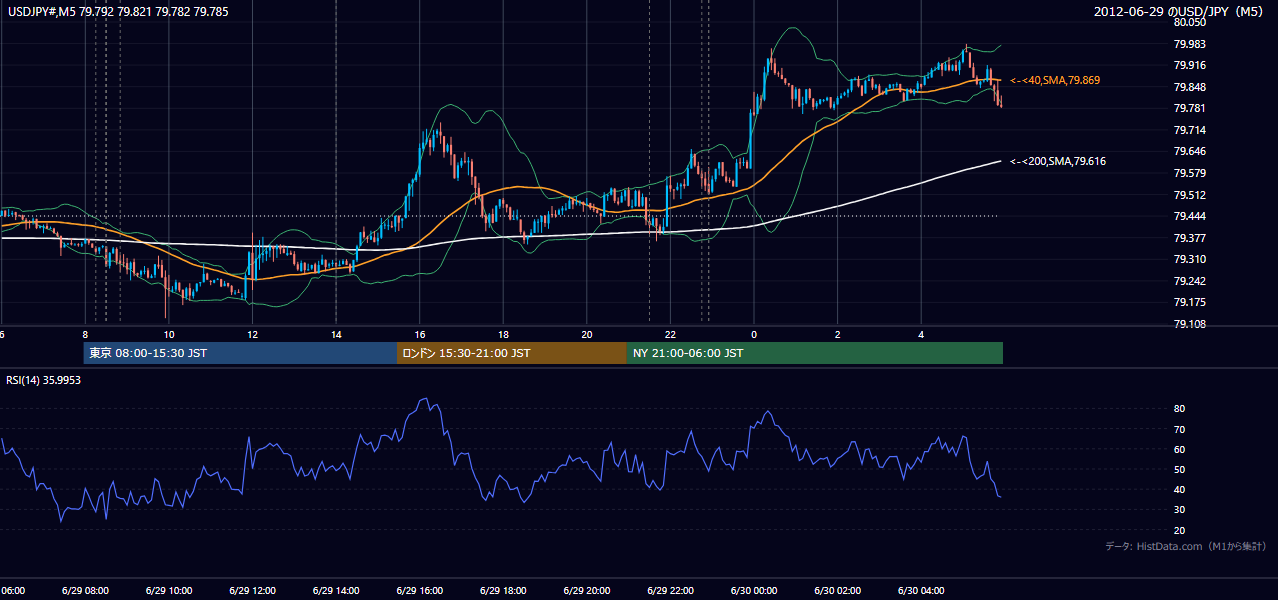Click the 6/29 18:00 time axis label

pos(503,591)
